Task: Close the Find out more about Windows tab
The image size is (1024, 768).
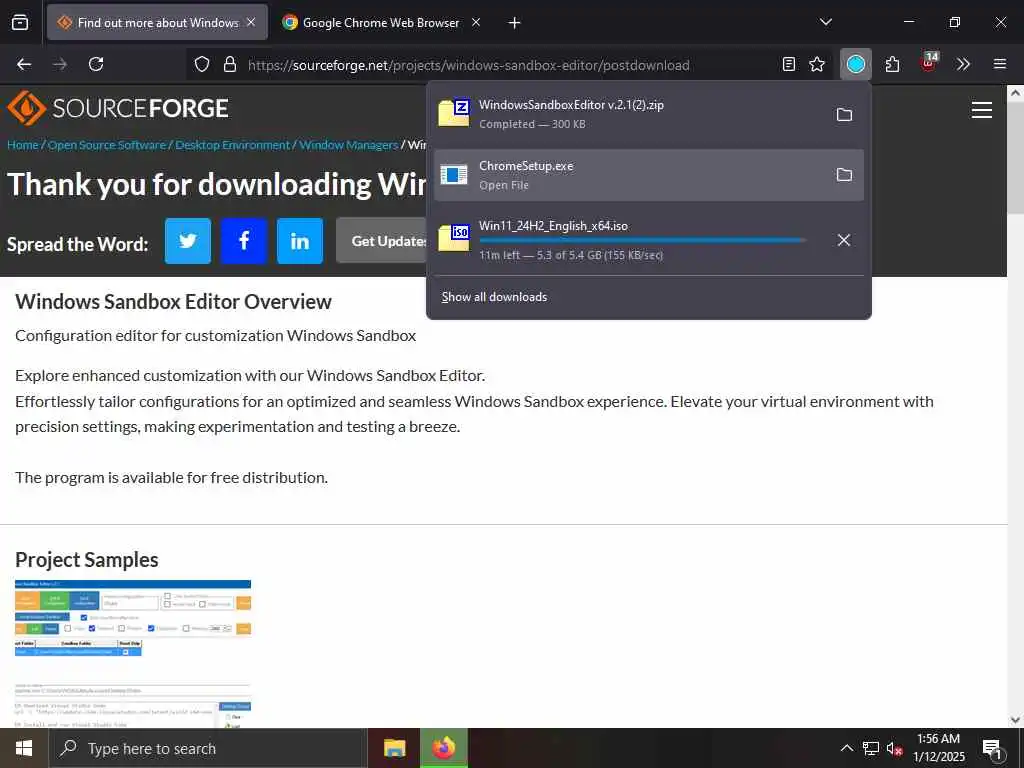Action: (251, 22)
